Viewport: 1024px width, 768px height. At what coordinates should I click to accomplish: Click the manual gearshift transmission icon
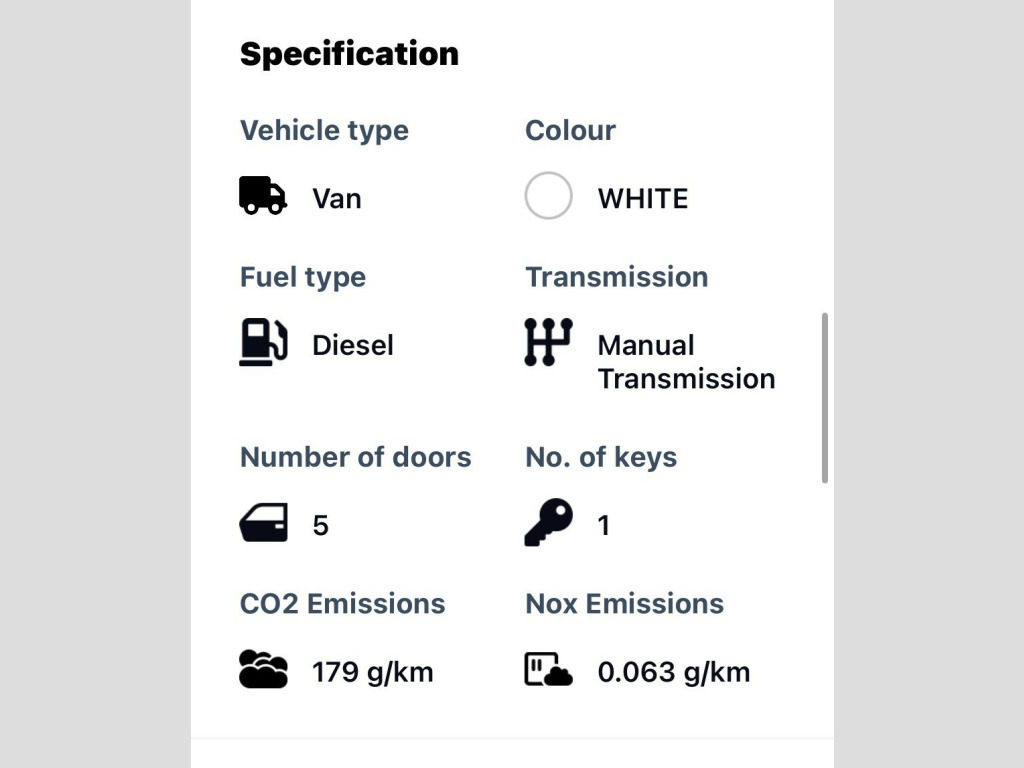pos(548,342)
